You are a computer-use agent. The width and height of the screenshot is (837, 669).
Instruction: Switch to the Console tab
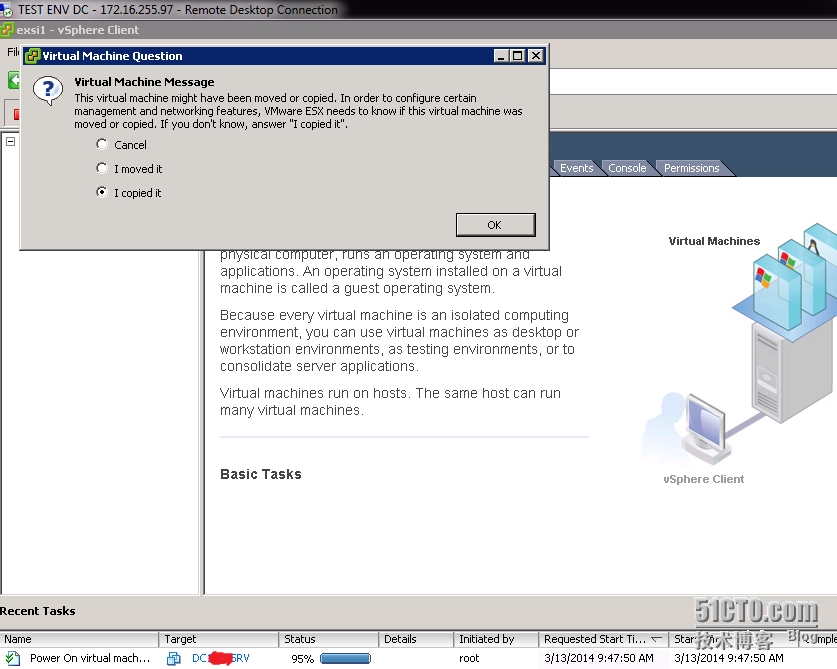pyautogui.click(x=627, y=168)
